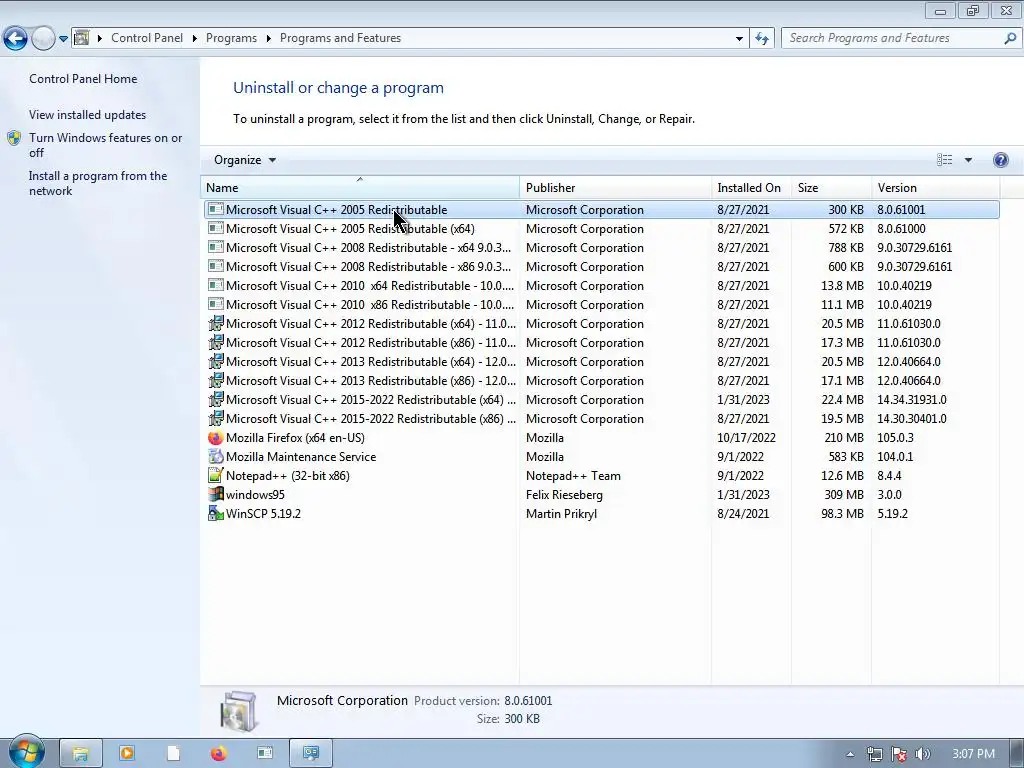
Task: Open the Organize dropdown menu
Action: pyautogui.click(x=245, y=160)
